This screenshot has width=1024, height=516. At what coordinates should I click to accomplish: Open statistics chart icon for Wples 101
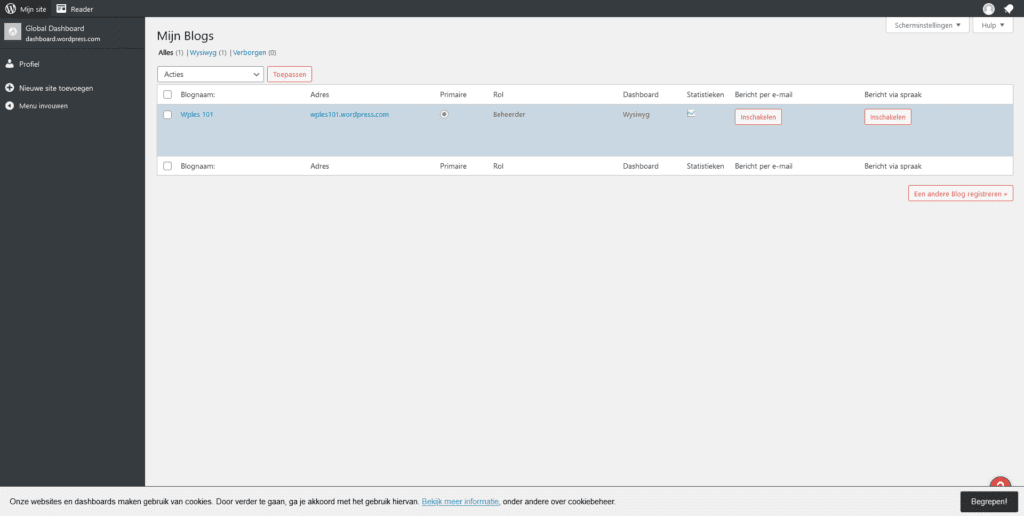[691, 113]
